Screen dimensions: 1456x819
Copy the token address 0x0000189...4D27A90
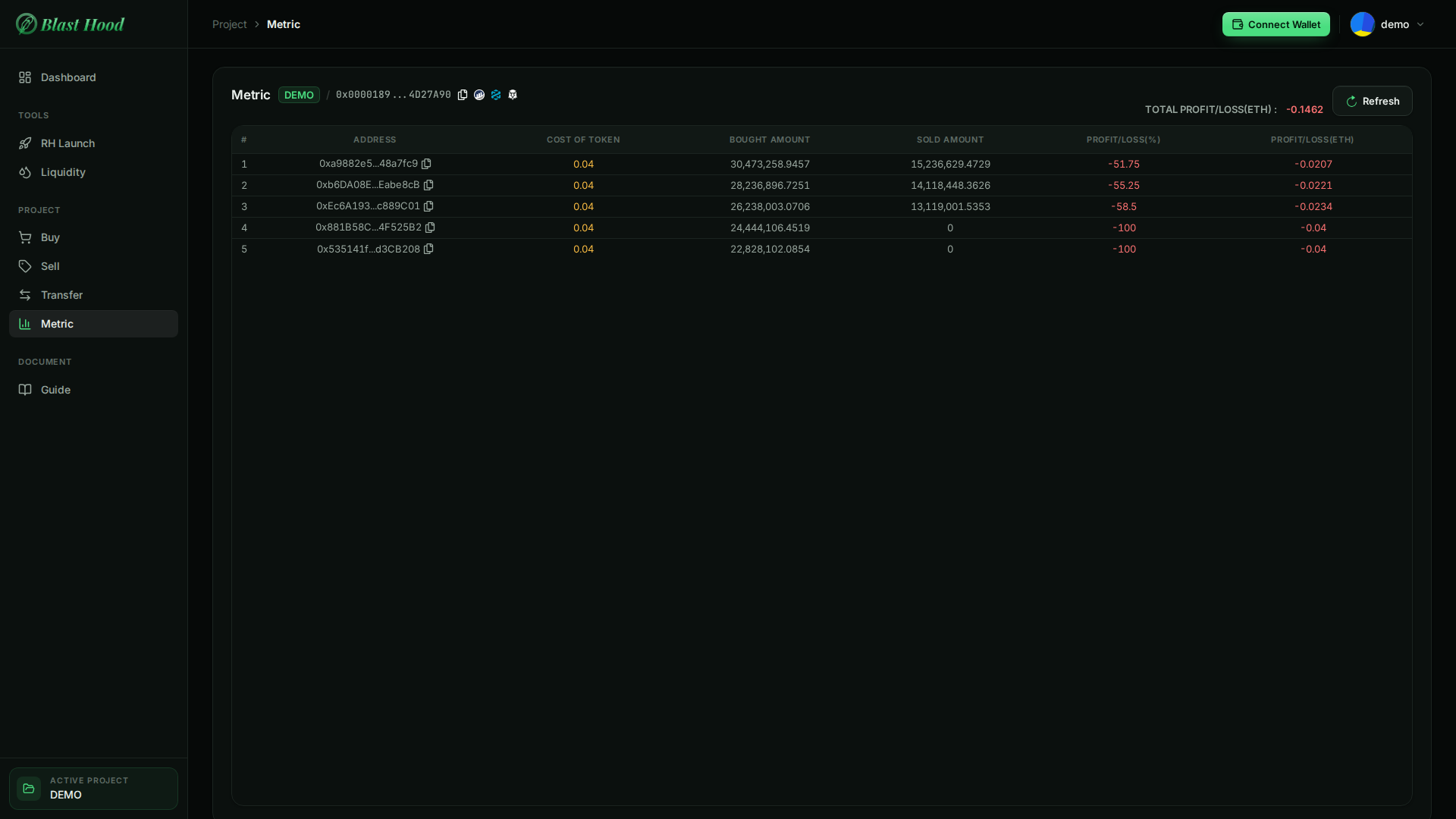463,95
